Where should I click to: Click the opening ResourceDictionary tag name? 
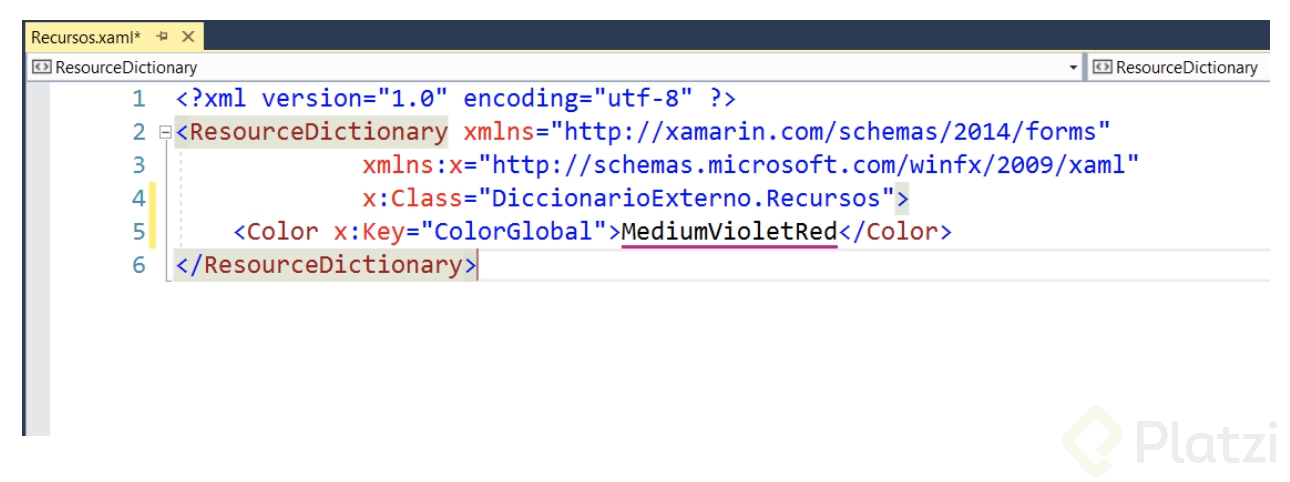point(319,132)
